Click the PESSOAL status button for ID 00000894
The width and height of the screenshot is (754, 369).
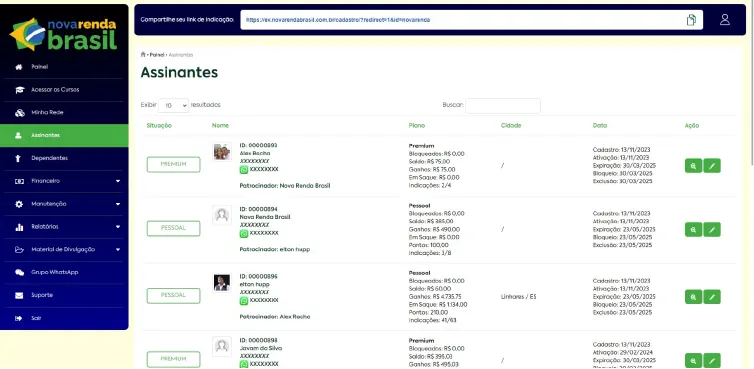[x=174, y=229]
